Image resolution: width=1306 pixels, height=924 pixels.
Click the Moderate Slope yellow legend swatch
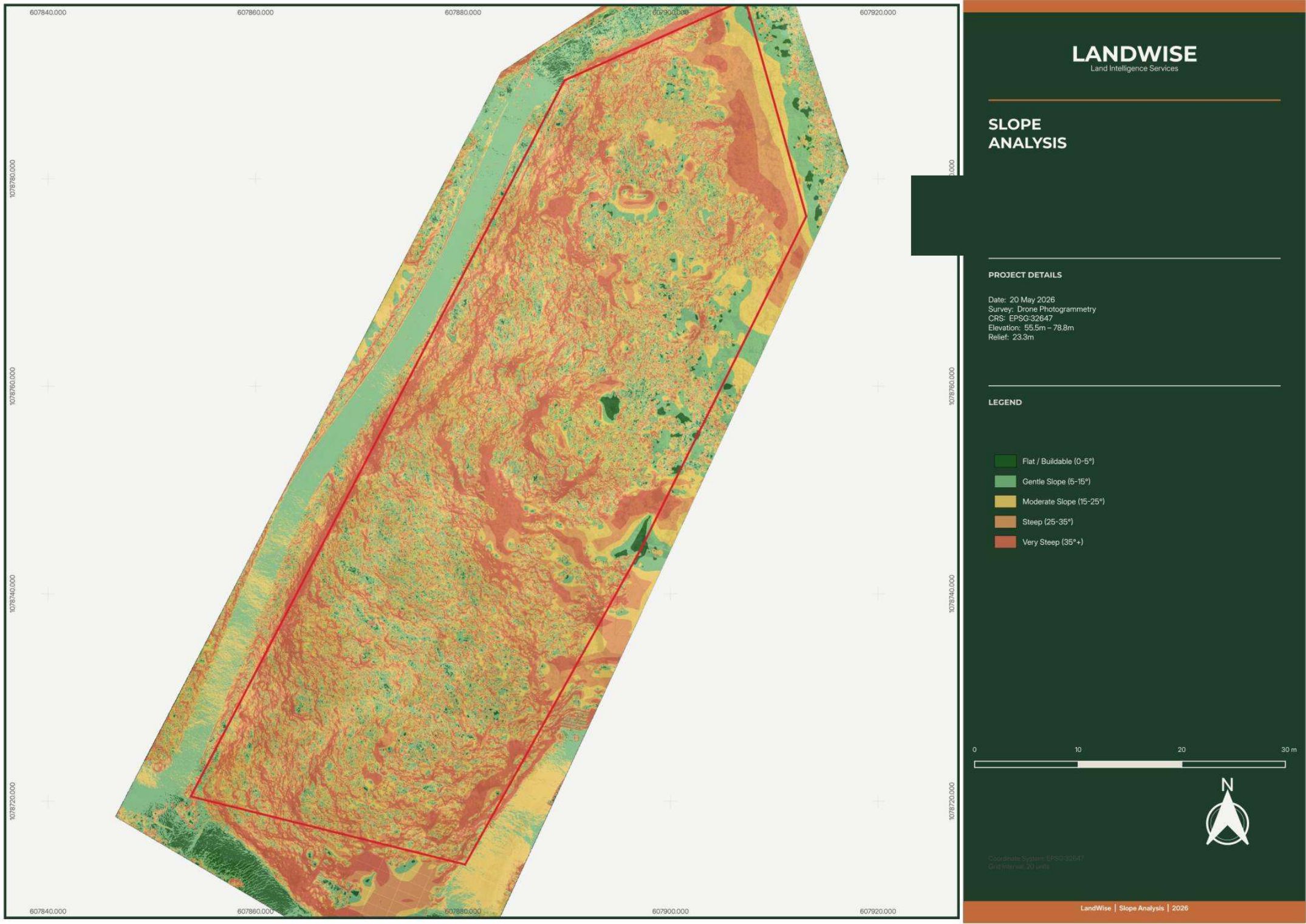click(1005, 501)
